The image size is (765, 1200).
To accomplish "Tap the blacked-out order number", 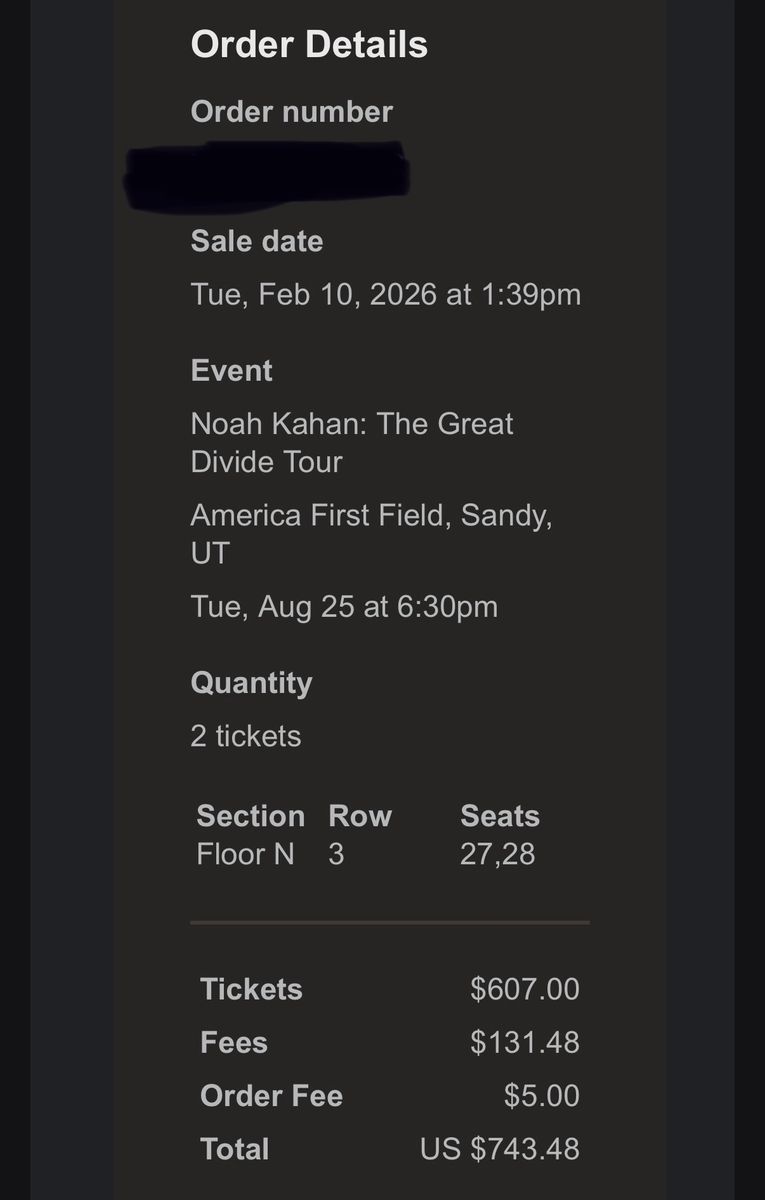I will (x=267, y=177).
